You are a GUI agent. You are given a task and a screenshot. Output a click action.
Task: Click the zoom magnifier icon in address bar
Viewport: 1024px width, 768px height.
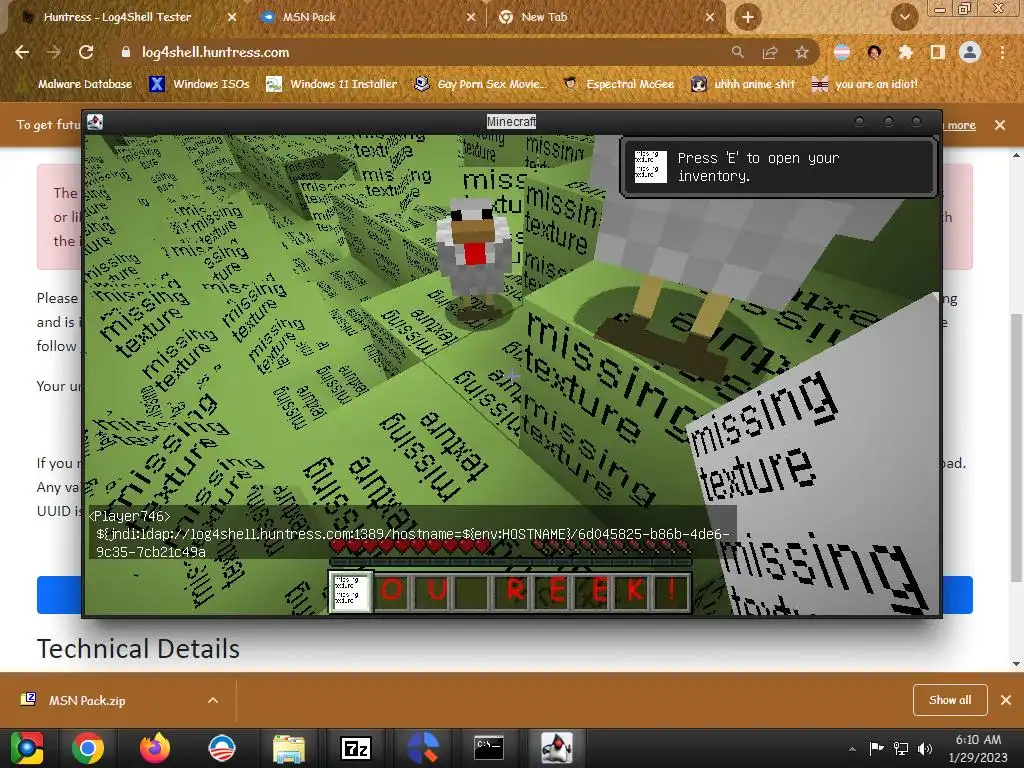tap(737, 52)
